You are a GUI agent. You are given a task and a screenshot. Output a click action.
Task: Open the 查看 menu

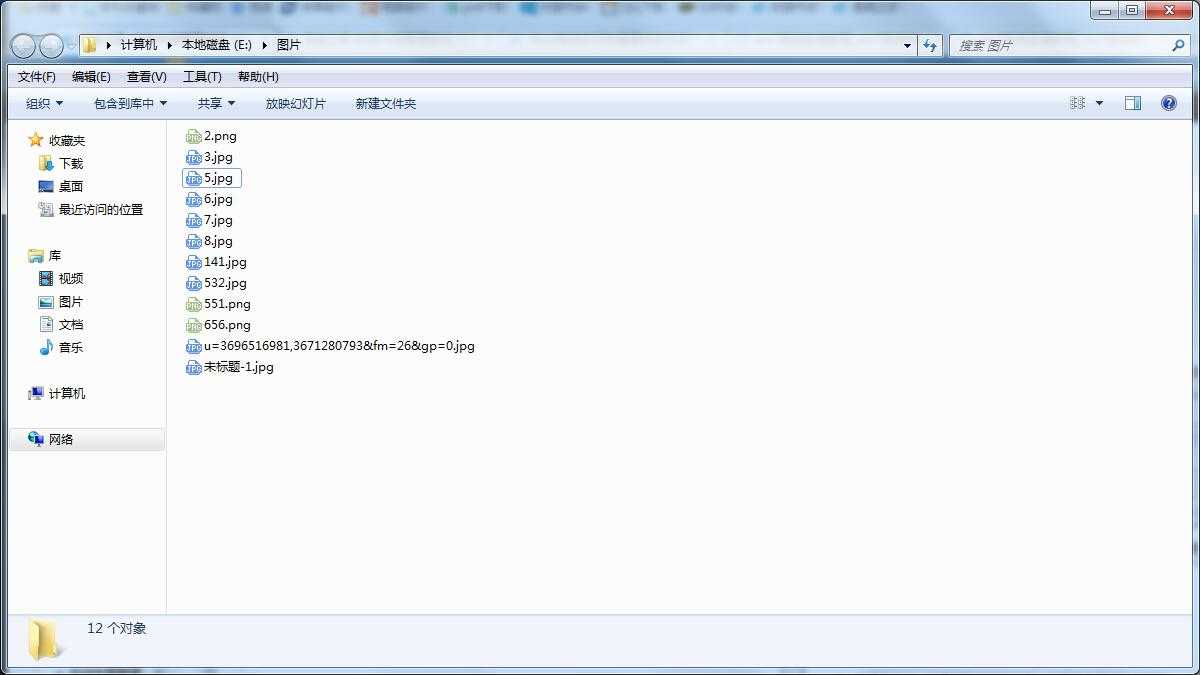point(146,76)
